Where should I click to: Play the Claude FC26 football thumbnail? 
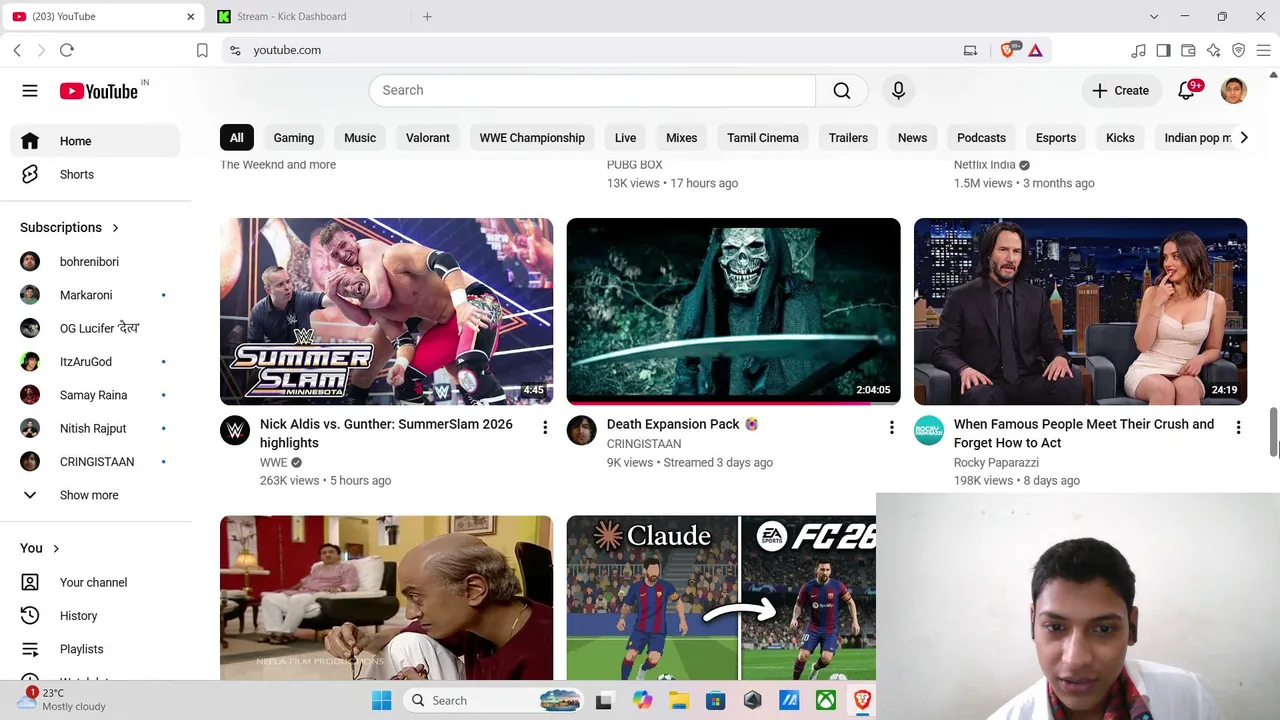[721, 598]
